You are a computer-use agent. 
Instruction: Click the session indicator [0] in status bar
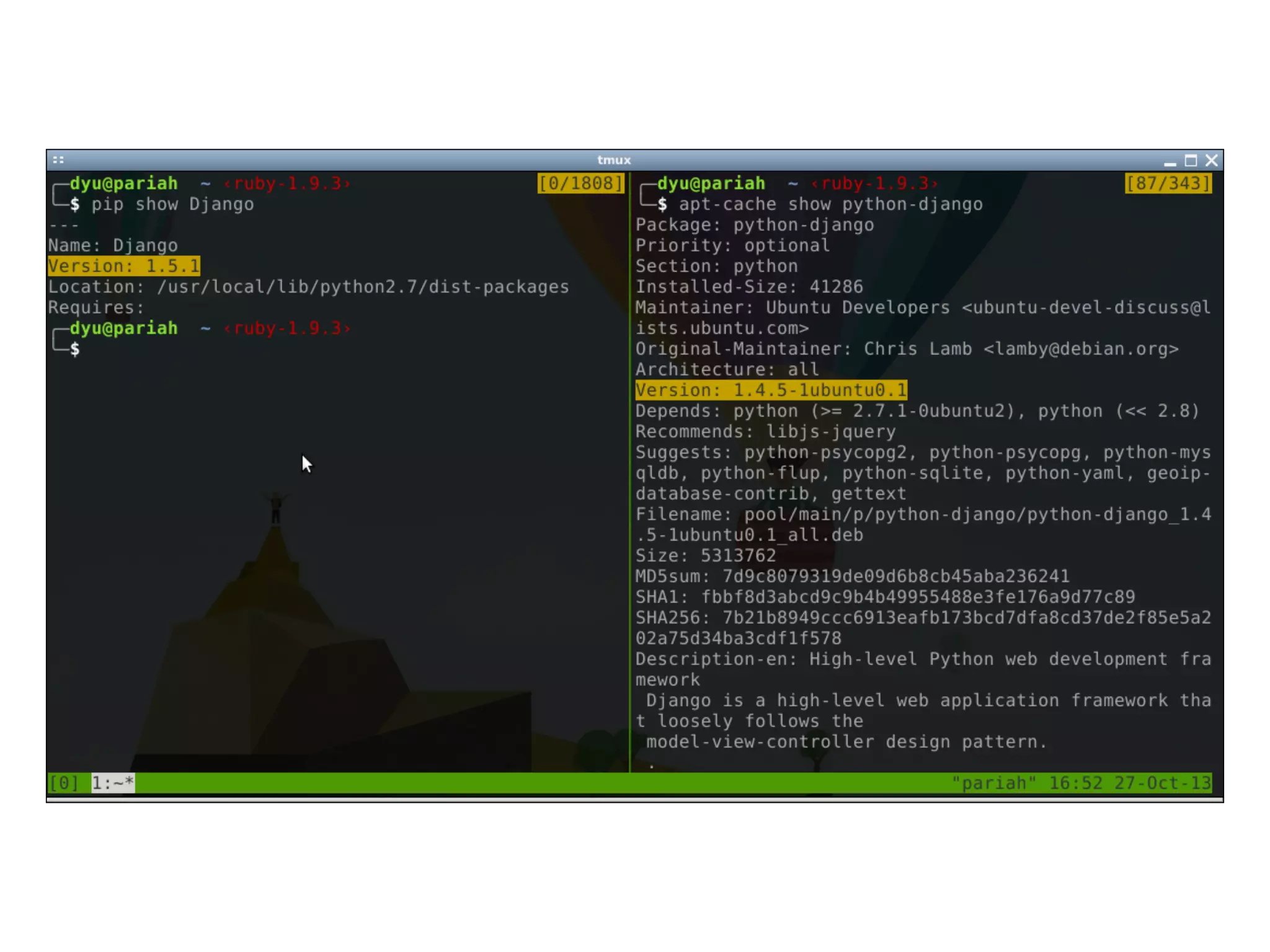tap(64, 783)
